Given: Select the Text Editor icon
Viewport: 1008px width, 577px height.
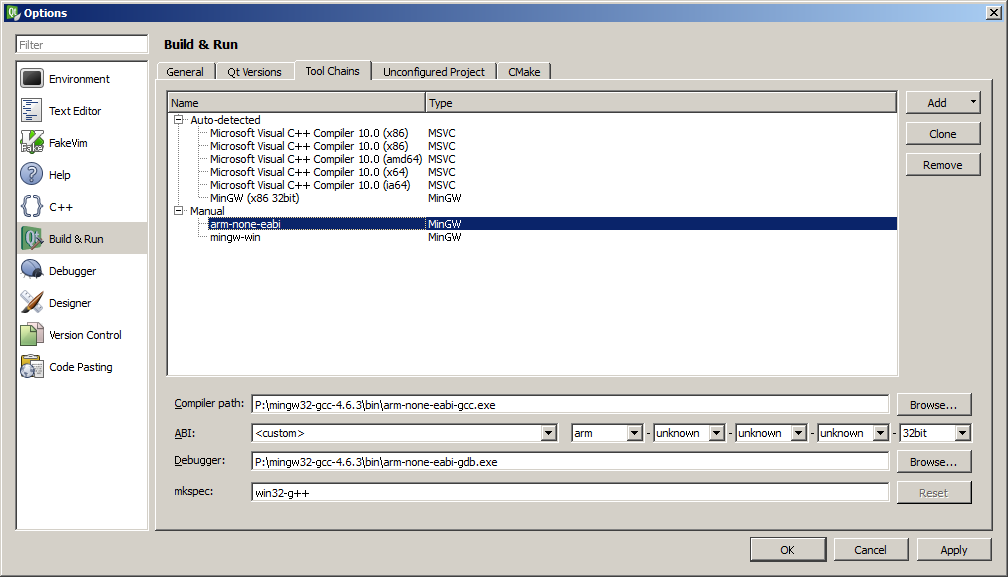Looking at the screenshot, I should 32,111.
